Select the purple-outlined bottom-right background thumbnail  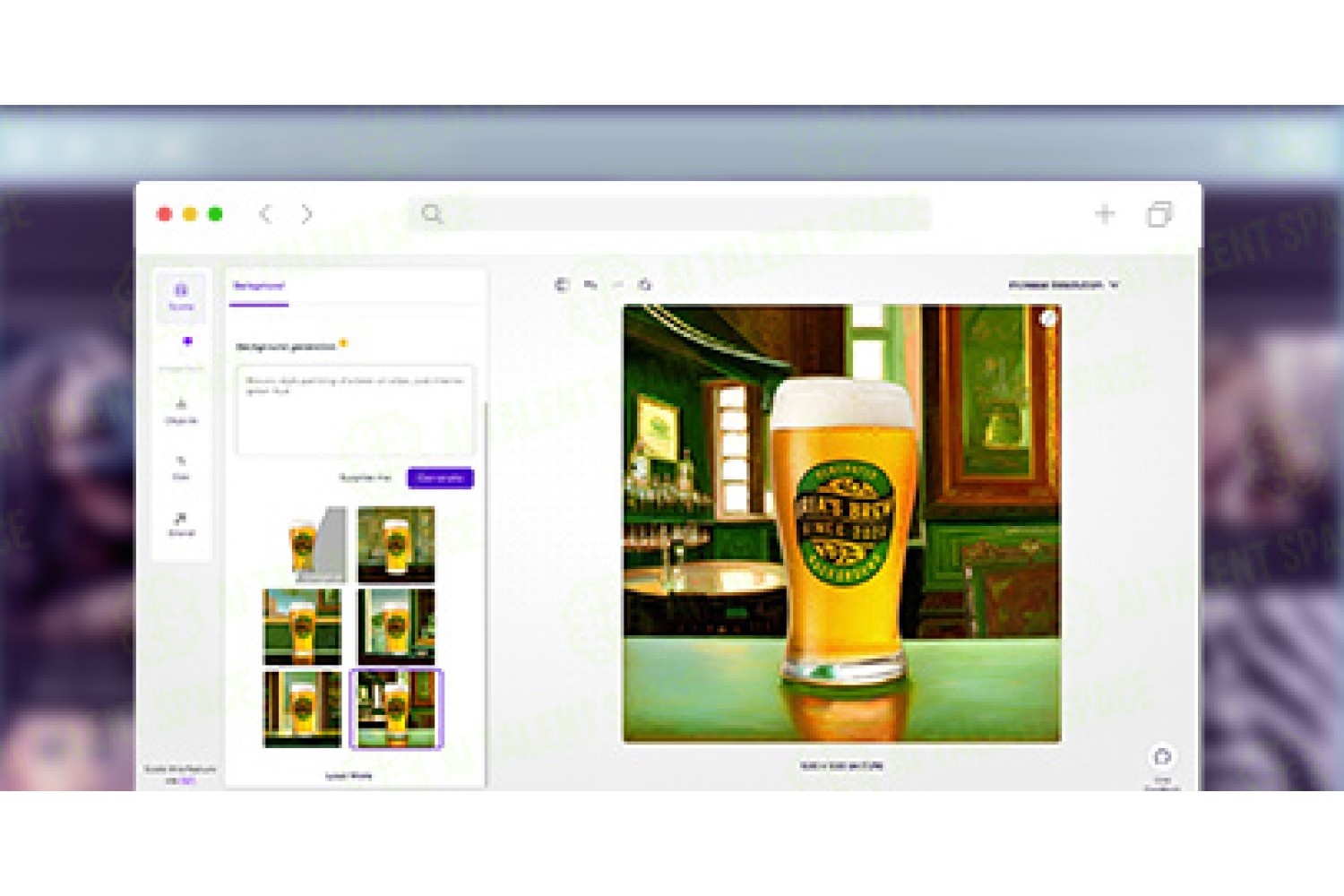pos(396,709)
